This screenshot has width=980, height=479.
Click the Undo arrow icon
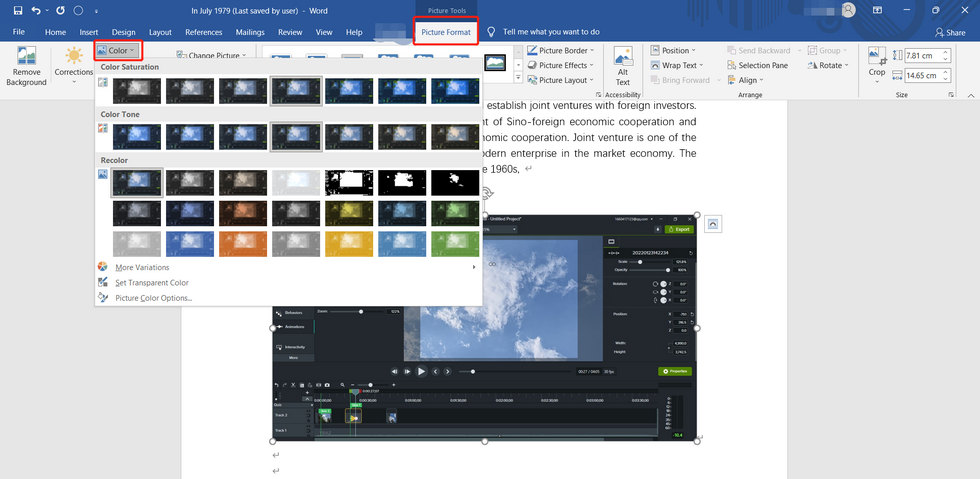tap(36, 11)
